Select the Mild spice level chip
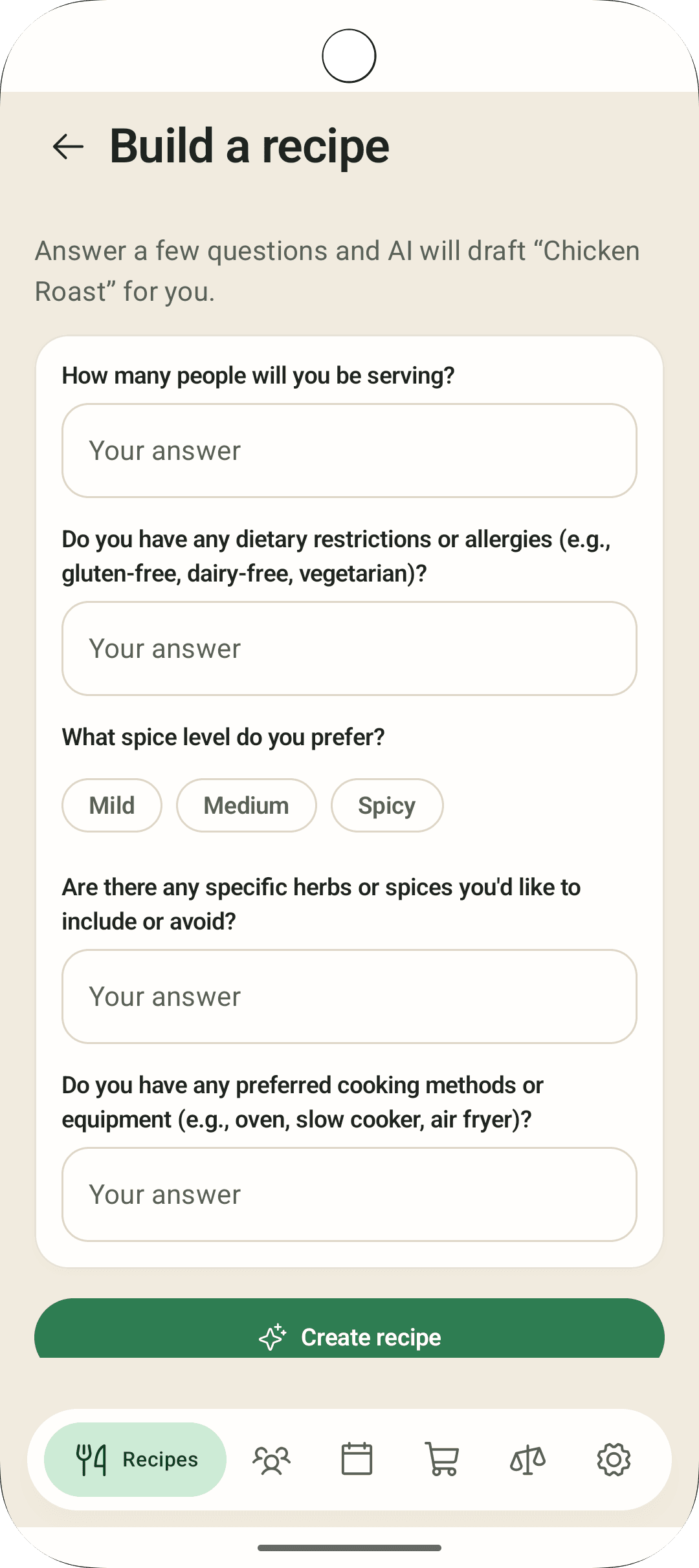Viewport: 699px width, 1568px height. click(x=112, y=805)
